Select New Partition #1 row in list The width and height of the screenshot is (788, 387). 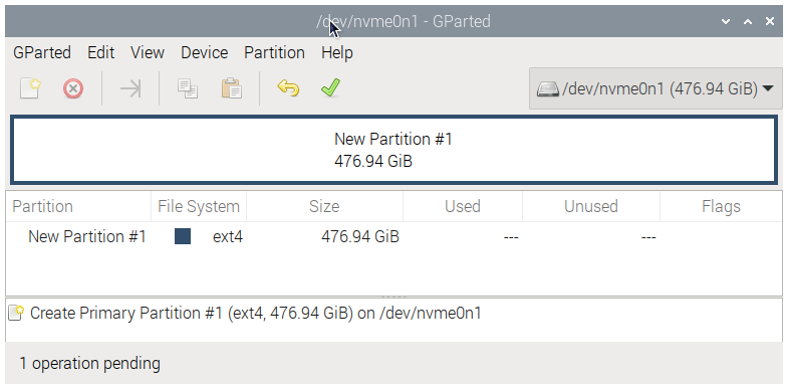(393, 236)
